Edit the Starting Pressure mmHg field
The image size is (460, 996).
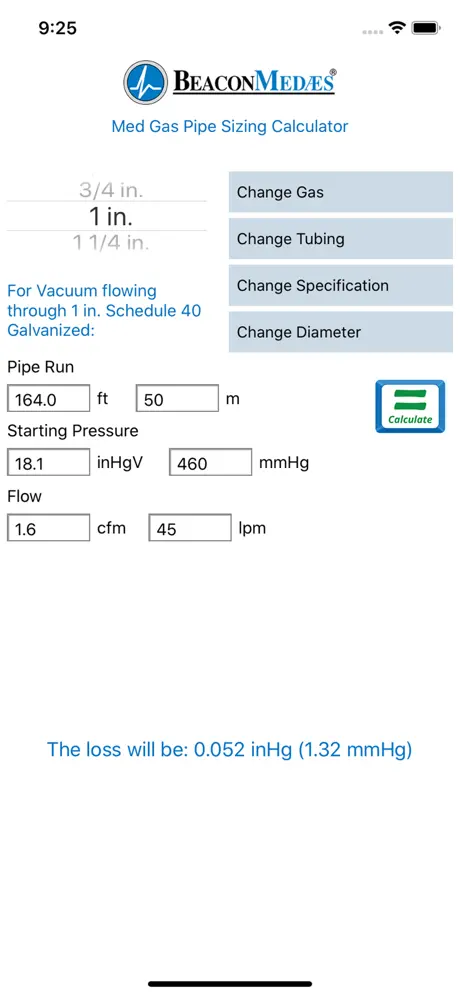point(210,463)
